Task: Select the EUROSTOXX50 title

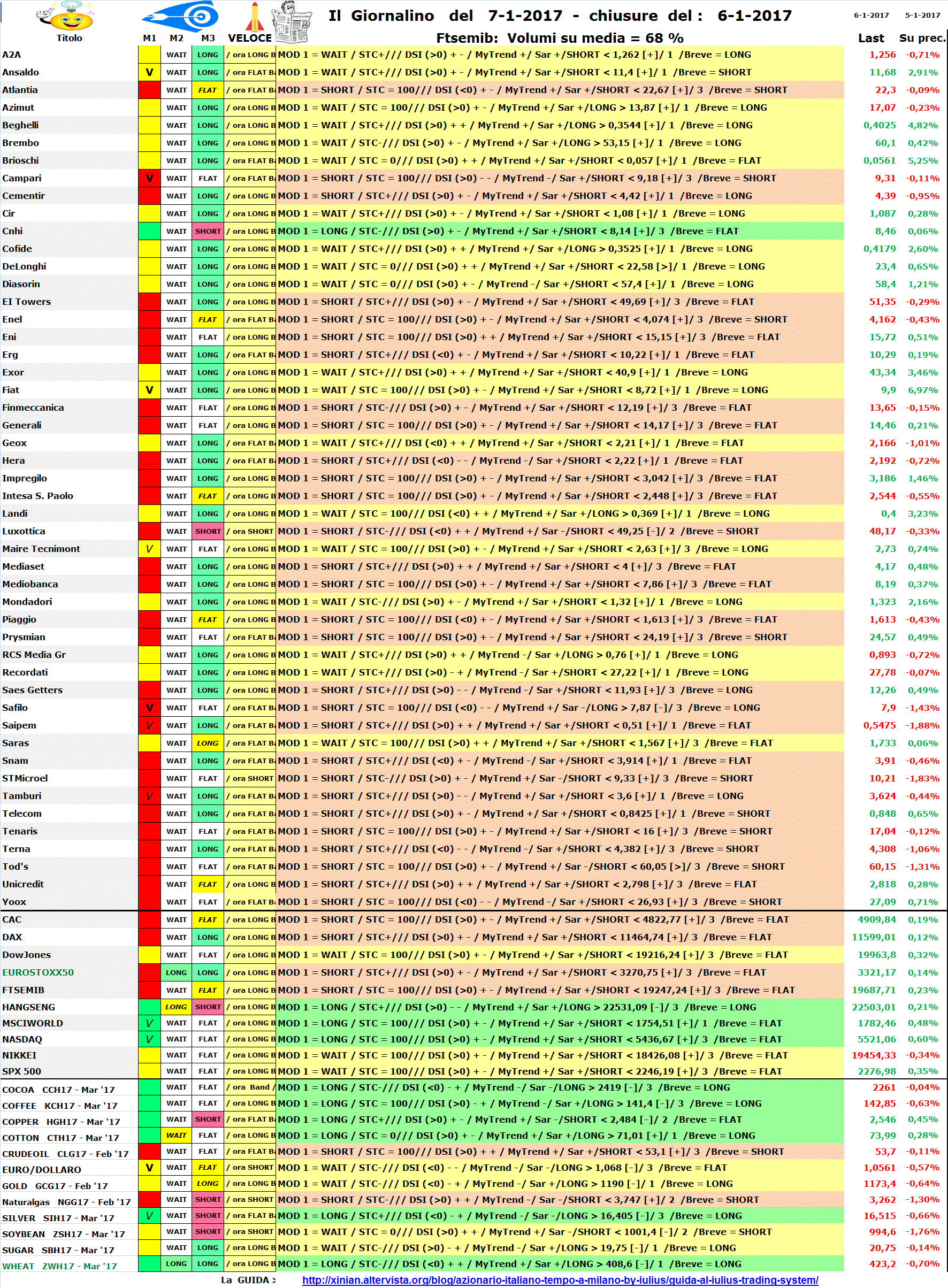Action: [38, 972]
